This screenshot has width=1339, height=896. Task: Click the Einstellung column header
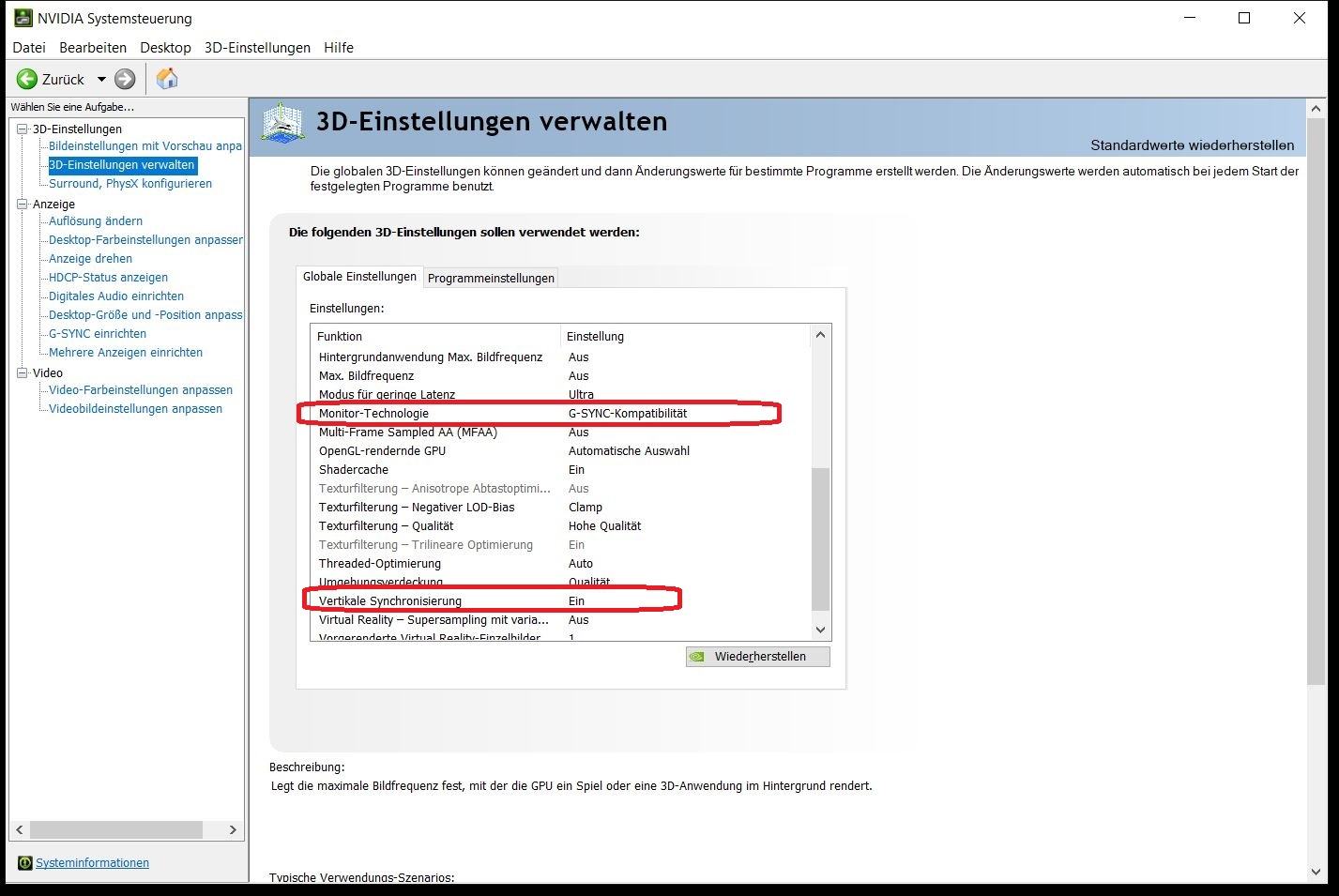(684, 336)
